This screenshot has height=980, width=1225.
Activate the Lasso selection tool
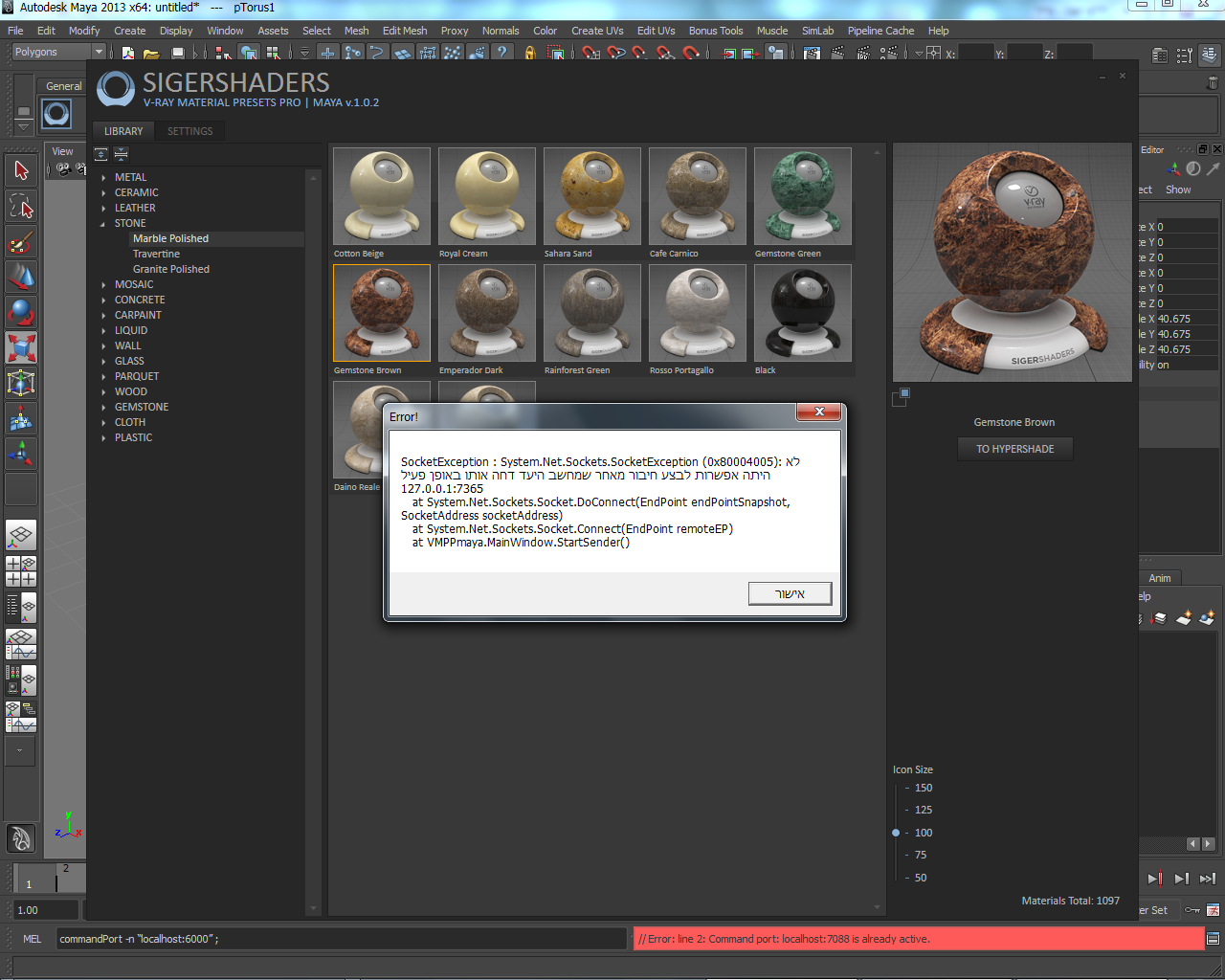click(x=21, y=206)
